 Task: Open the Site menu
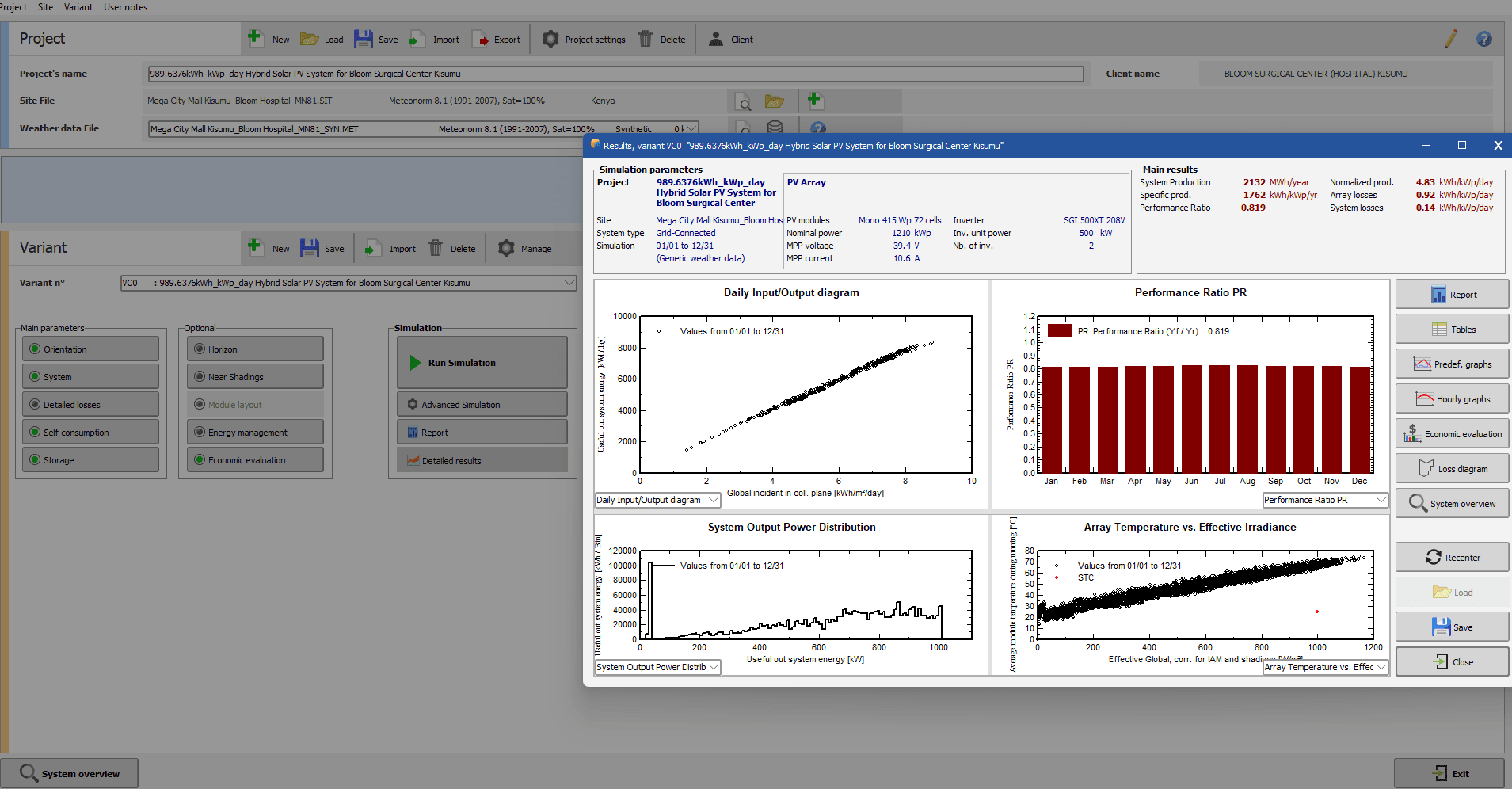tap(46, 7)
